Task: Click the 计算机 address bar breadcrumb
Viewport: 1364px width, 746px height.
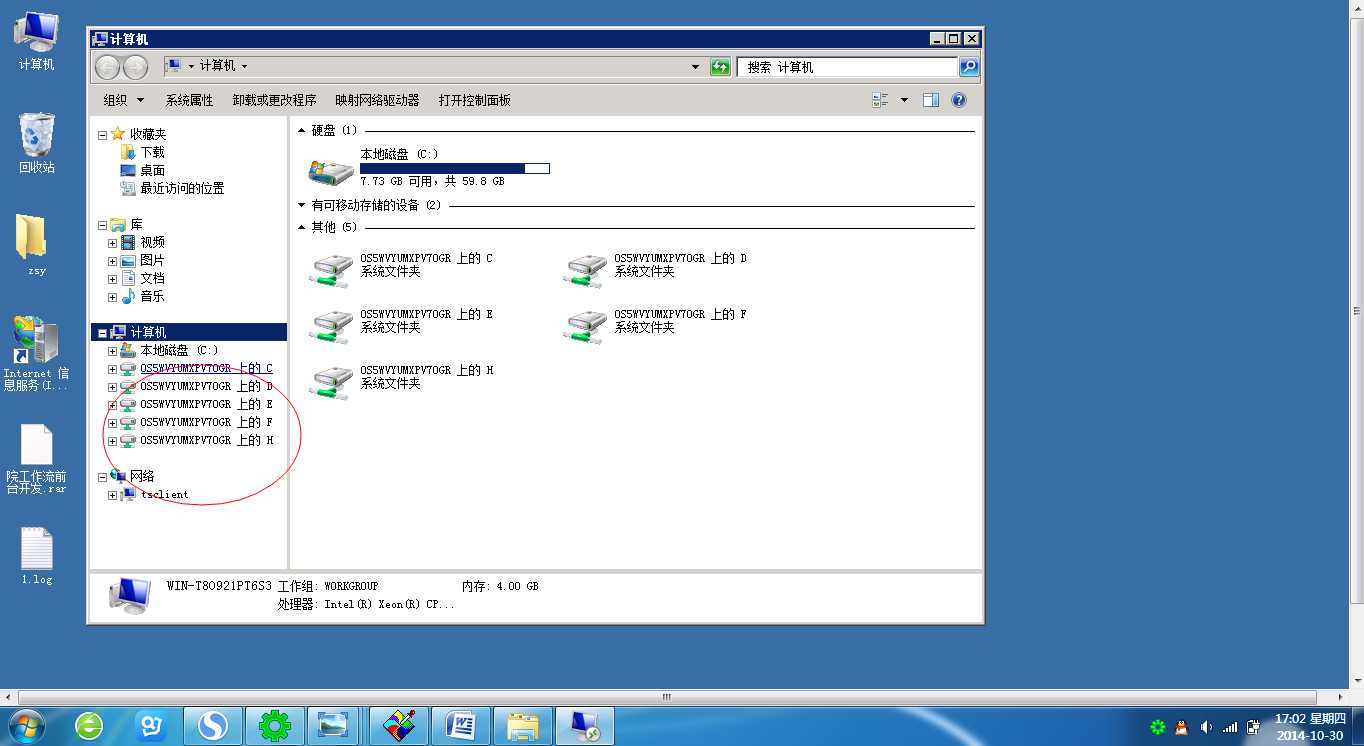Action: [217, 66]
